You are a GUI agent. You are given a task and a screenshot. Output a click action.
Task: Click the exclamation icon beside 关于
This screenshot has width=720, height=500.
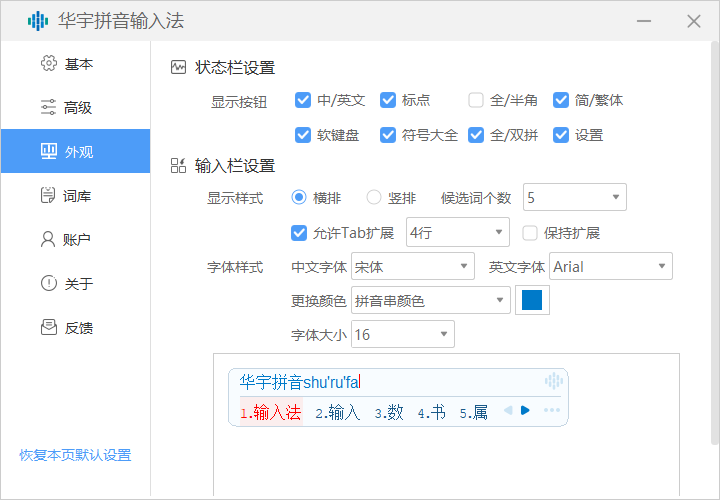pos(49,283)
